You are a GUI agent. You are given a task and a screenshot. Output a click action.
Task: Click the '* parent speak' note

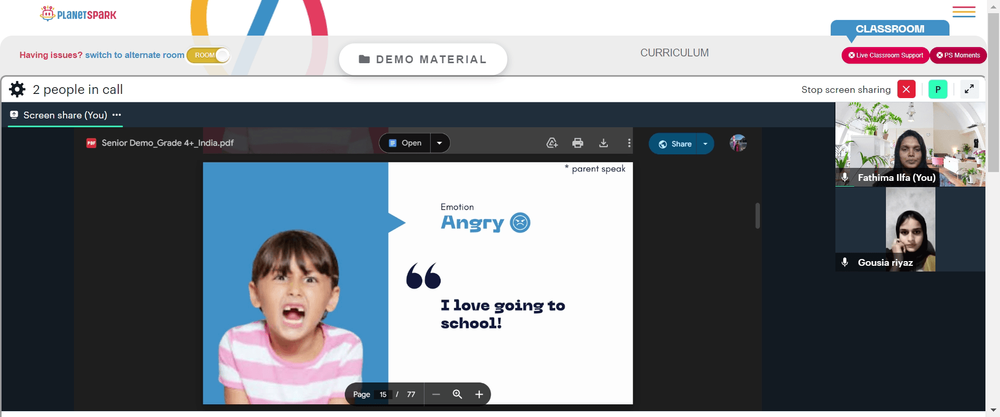point(595,169)
